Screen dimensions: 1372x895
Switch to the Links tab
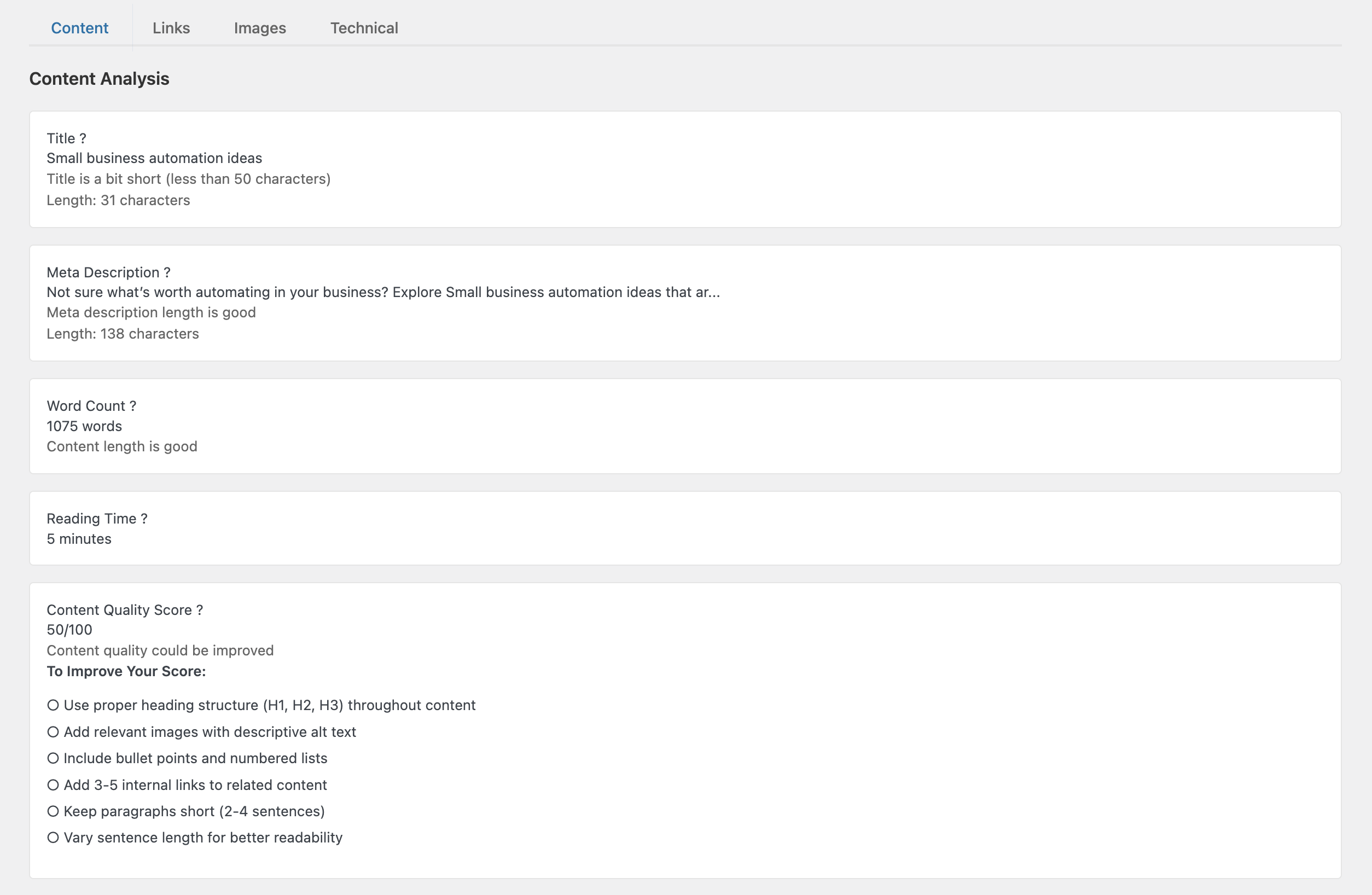(171, 28)
